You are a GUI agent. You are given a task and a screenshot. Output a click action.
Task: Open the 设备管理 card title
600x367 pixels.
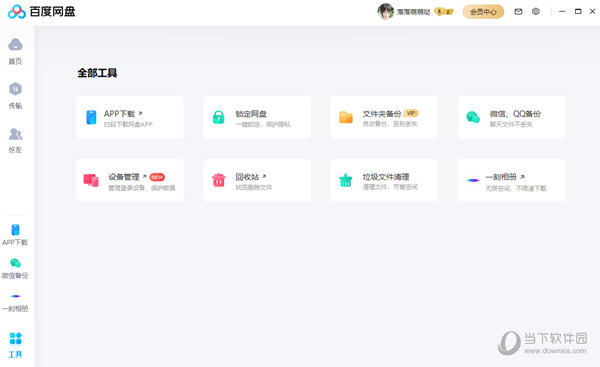124,177
